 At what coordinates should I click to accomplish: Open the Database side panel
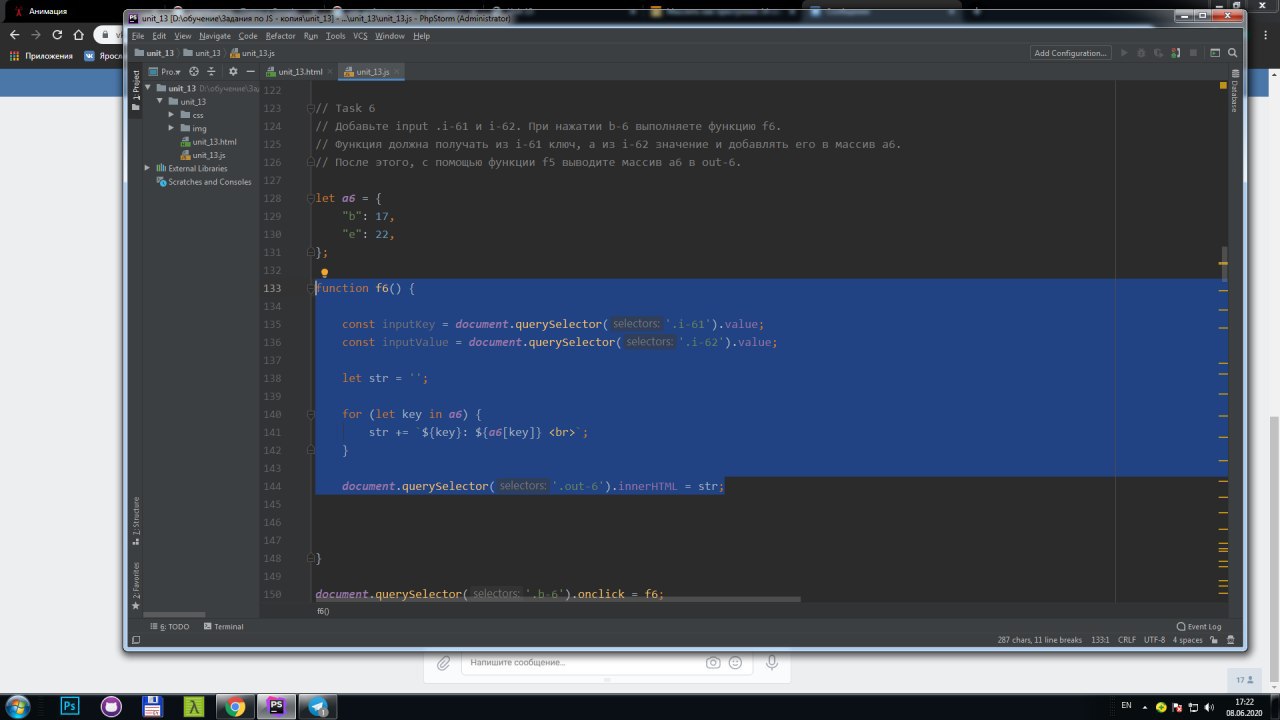point(1234,90)
